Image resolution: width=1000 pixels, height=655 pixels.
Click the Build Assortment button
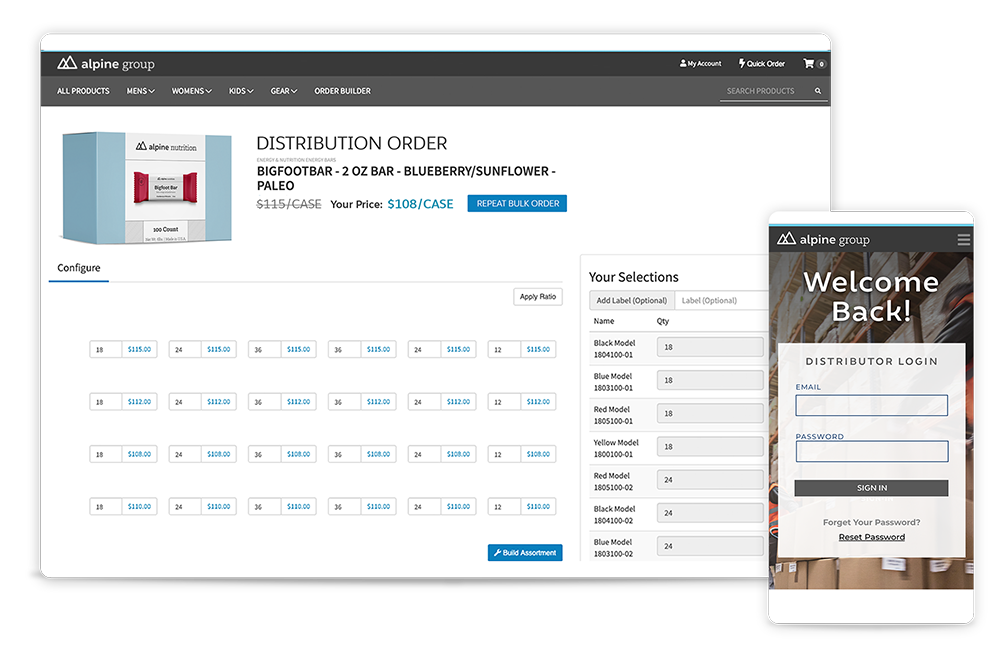525,552
